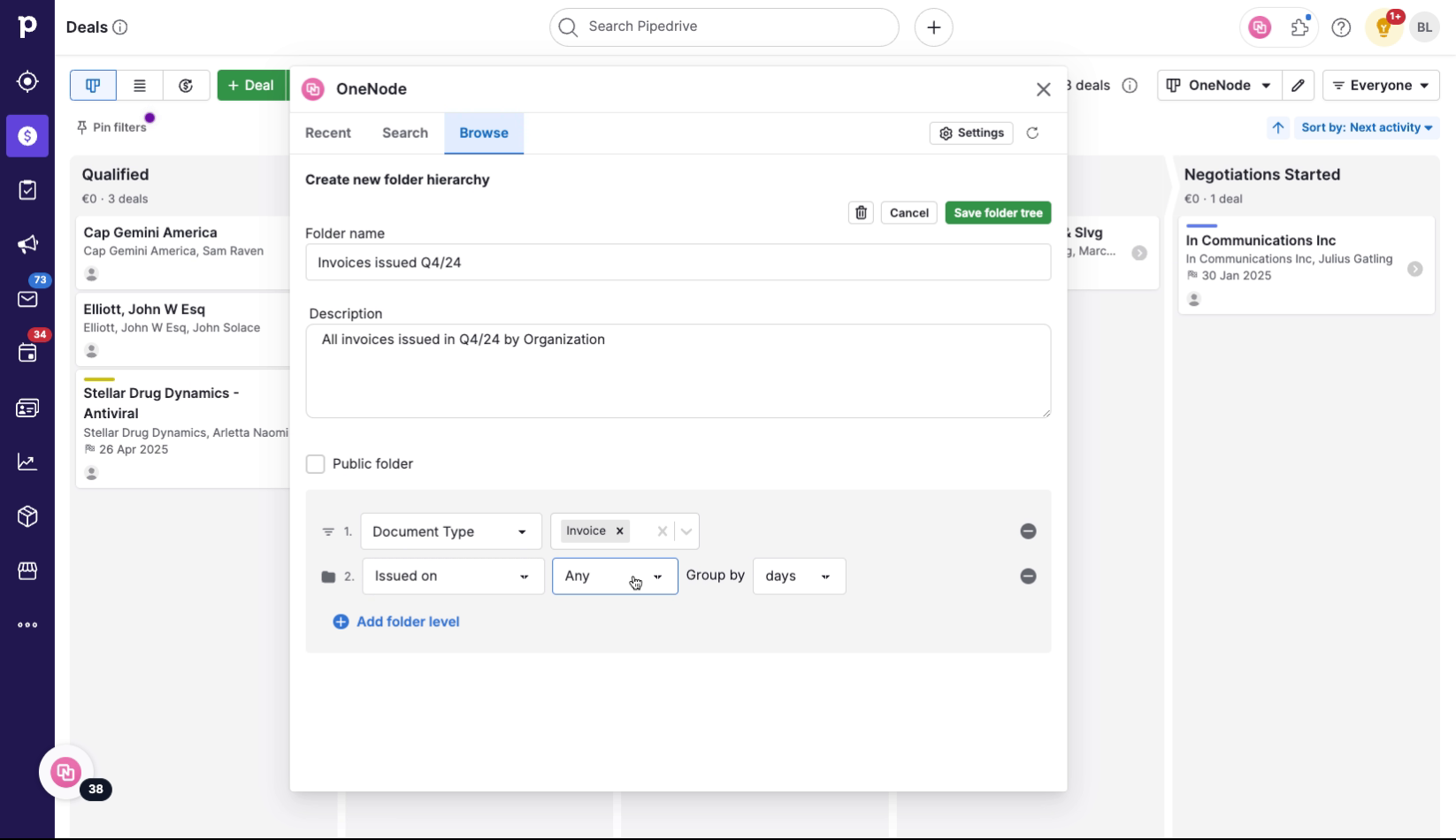Click Pin filters button
Image resolution: width=1456 pixels, height=840 pixels.
coord(111,128)
